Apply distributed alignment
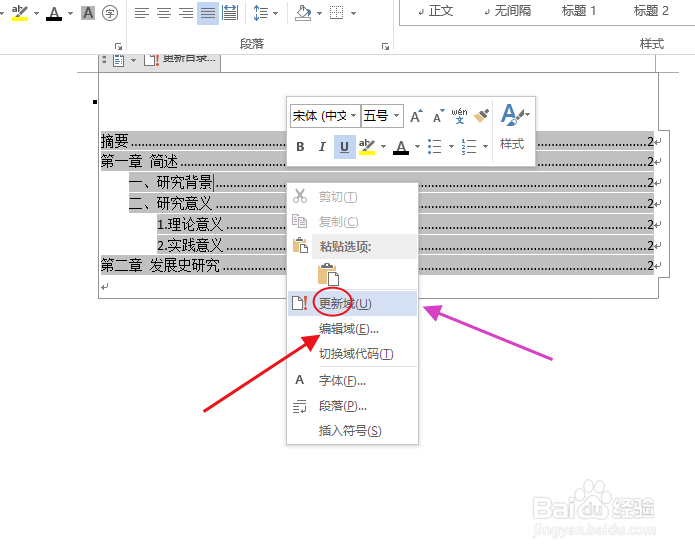This screenshot has height=554, width=695. coord(230,13)
